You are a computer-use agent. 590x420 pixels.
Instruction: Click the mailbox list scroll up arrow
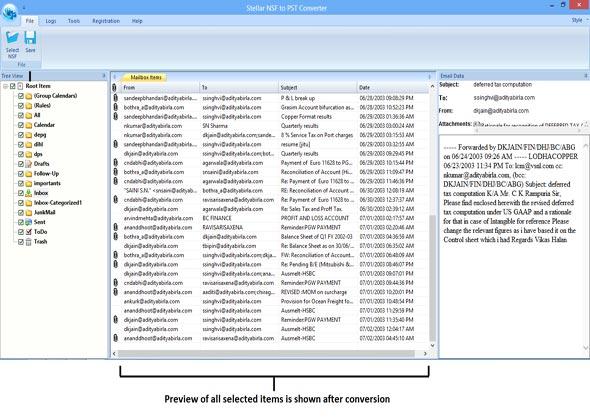point(432,86)
